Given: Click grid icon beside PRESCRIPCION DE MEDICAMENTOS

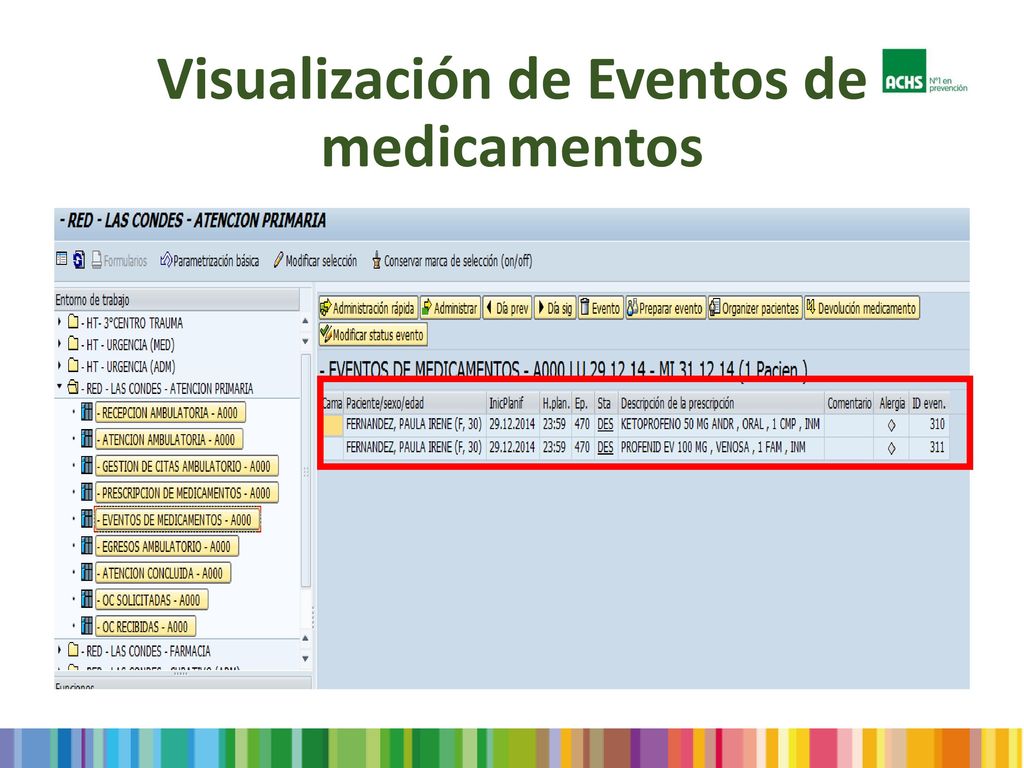Looking at the screenshot, I should point(87,492).
